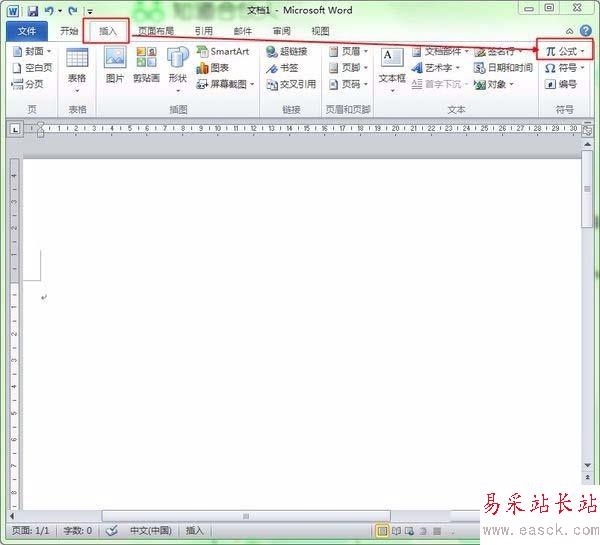Click 剪贴画 (Clip Art) icon
Viewport: 600px width, 545px height.
[146, 65]
